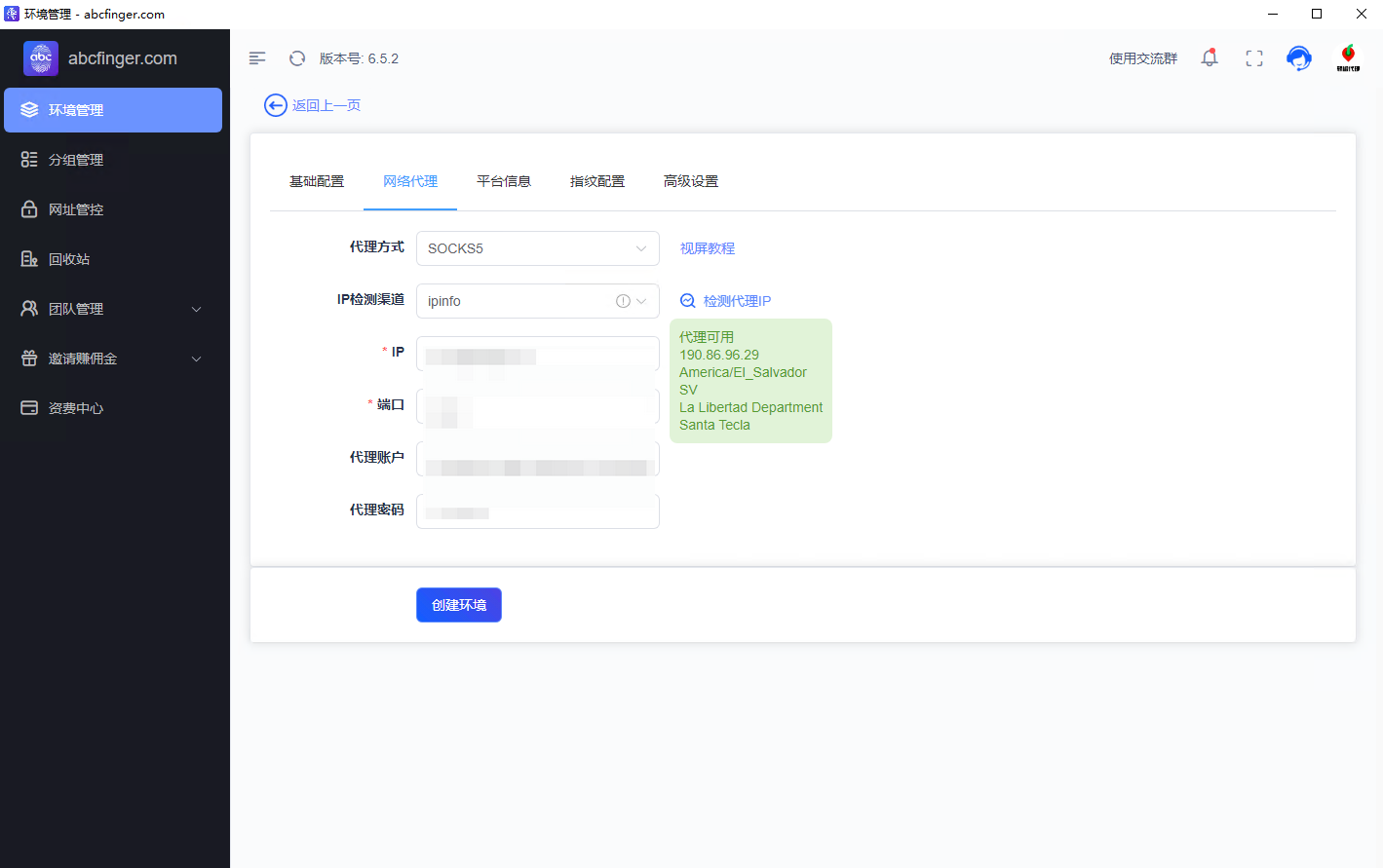Expand the 团队管理 sidebar menu
Screen dimensions: 1383x868
(113, 309)
